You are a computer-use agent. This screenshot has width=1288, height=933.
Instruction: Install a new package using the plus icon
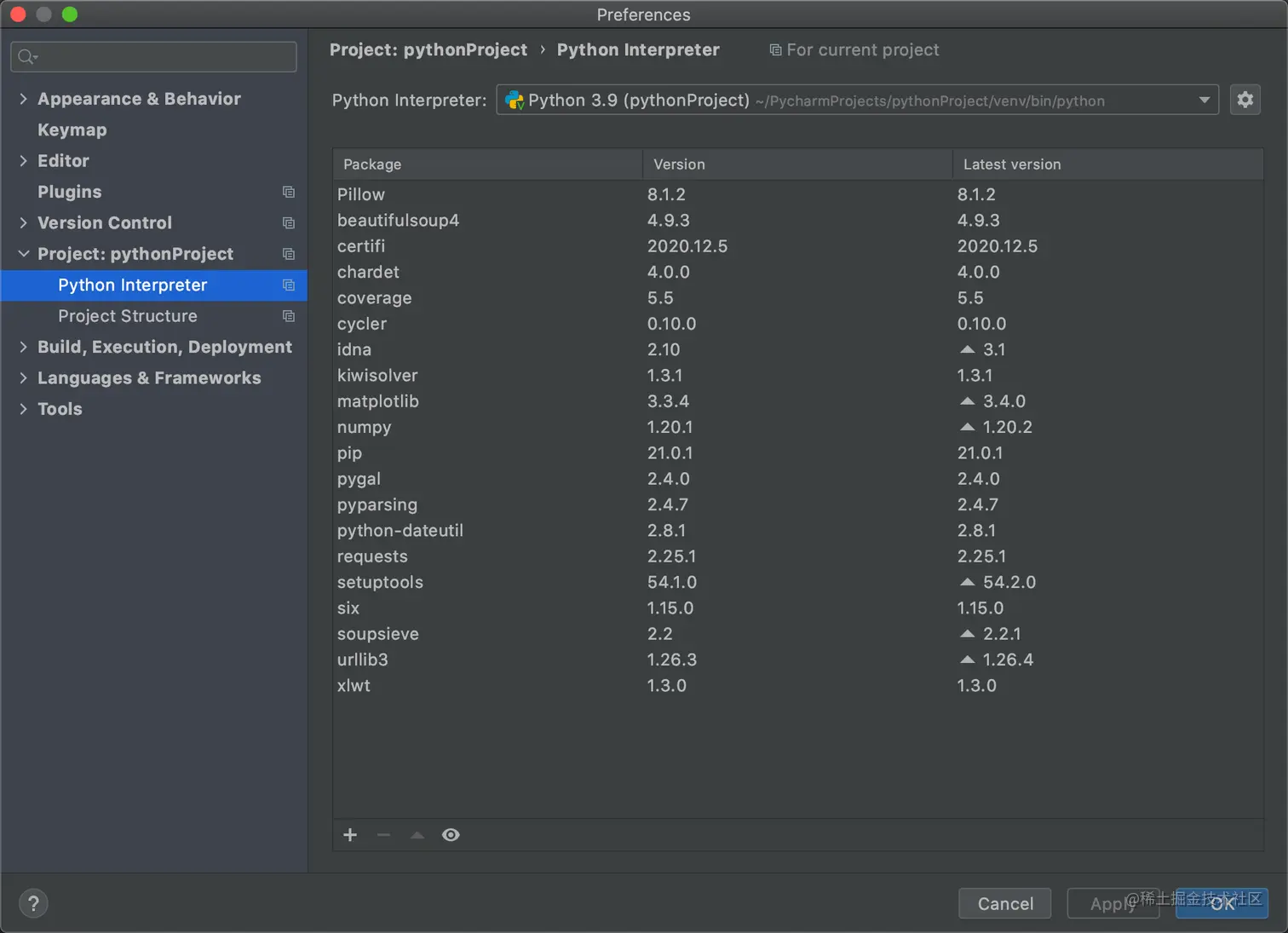349,835
